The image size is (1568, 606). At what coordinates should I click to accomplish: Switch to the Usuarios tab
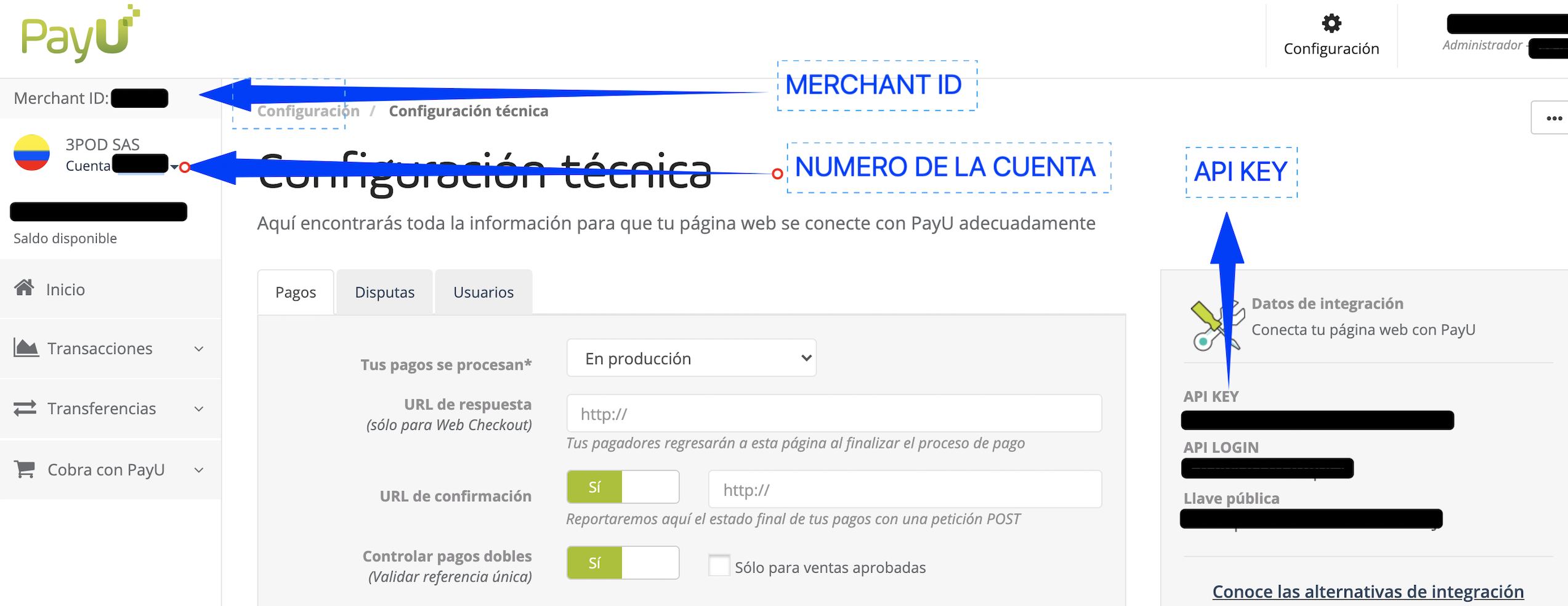(483, 292)
